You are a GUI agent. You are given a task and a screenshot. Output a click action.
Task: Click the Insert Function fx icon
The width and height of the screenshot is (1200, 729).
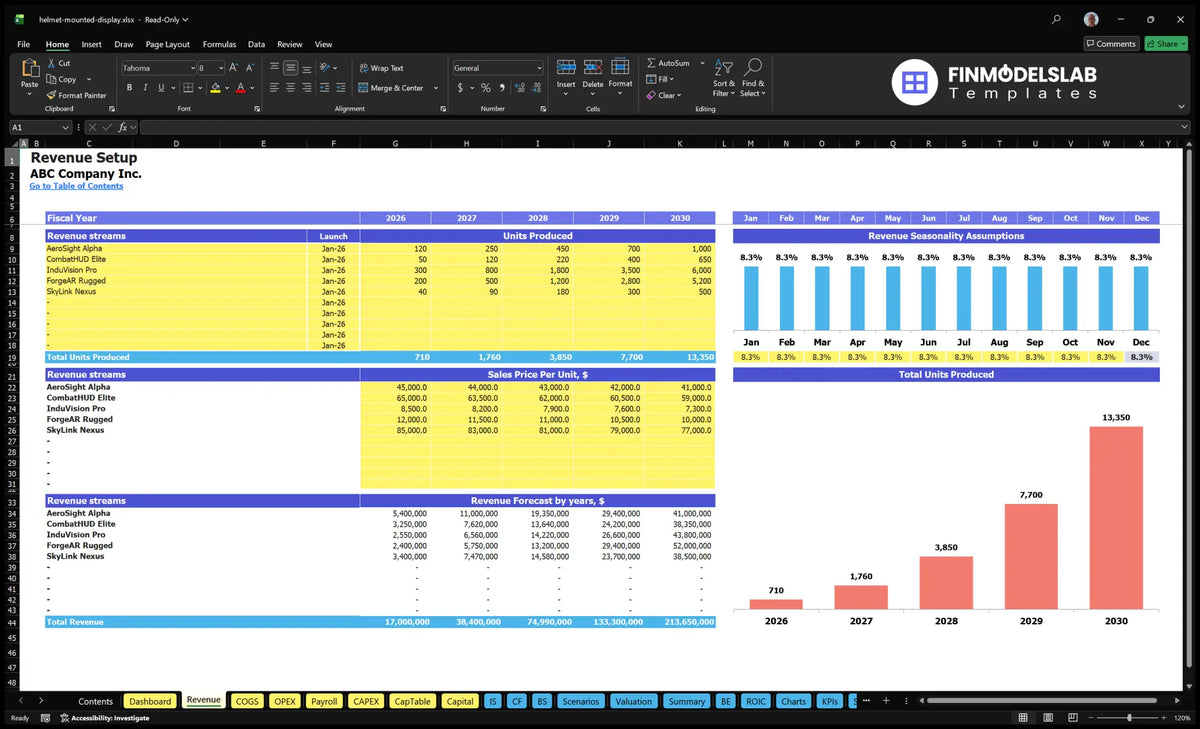[122, 127]
